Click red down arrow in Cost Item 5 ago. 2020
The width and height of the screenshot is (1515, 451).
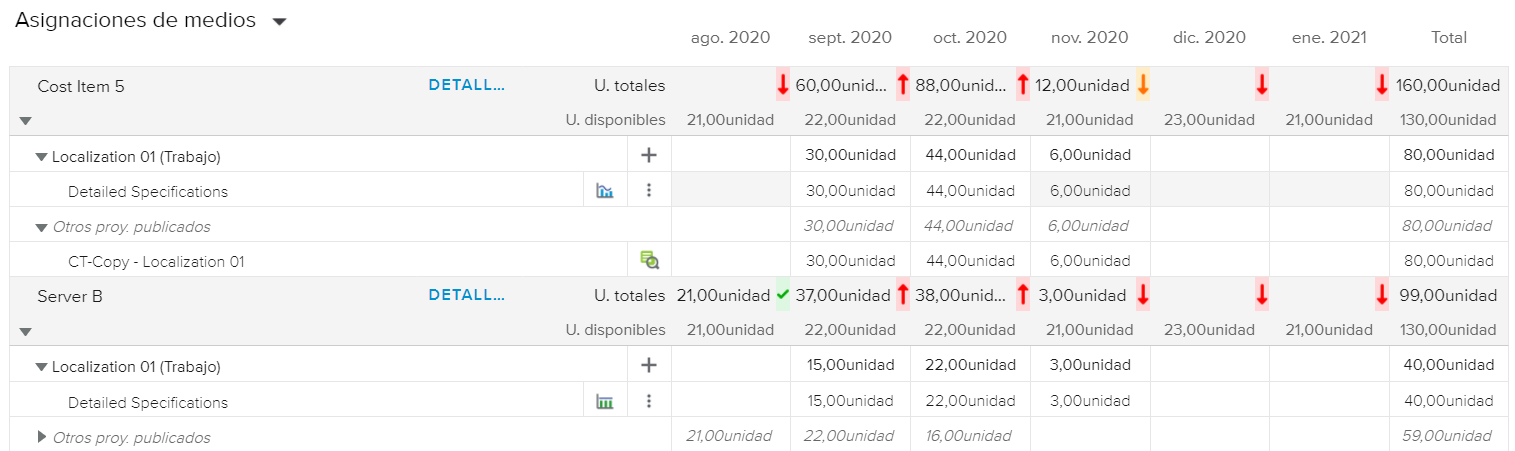782,86
